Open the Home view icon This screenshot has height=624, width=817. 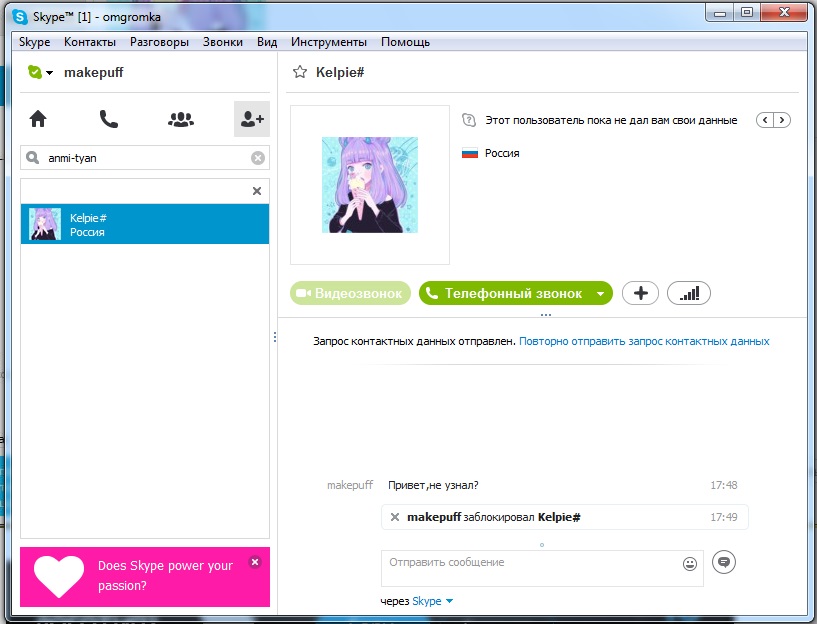point(38,119)
